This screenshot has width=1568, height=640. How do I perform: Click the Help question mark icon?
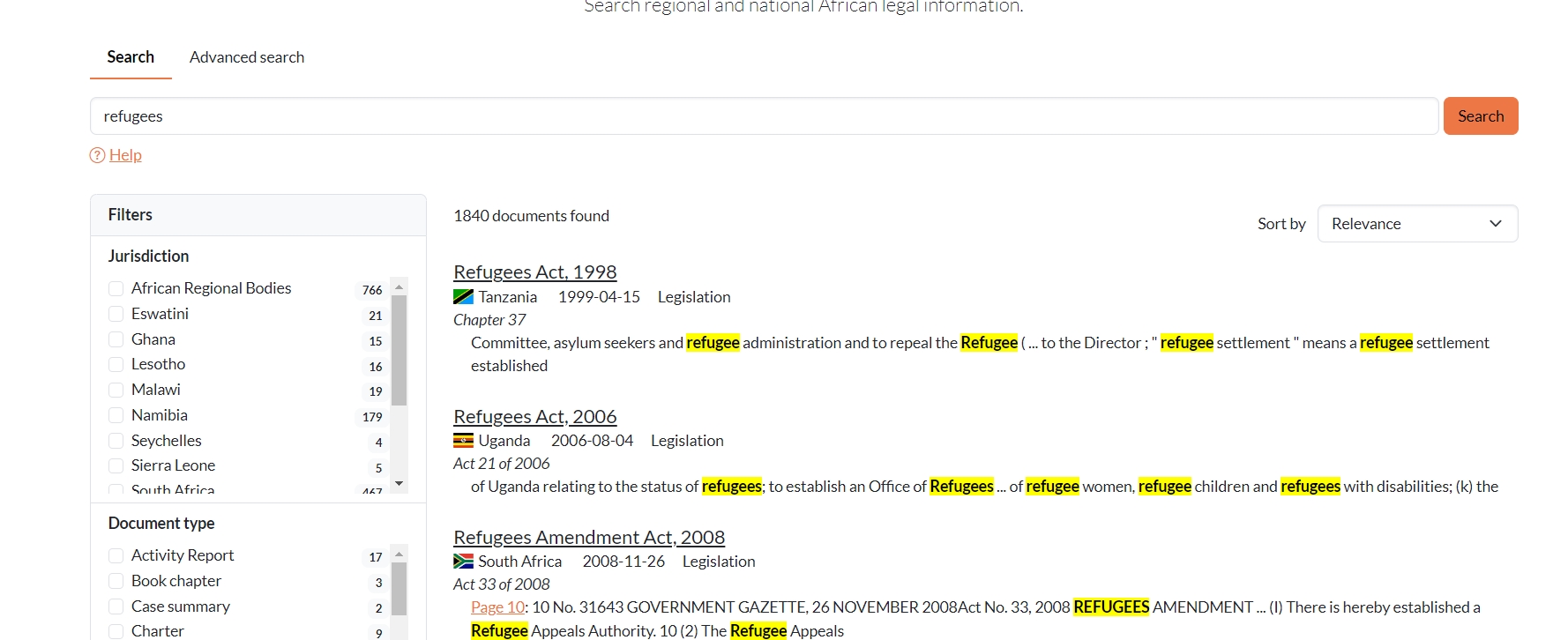pyautogui.click(x=97, y=155)
